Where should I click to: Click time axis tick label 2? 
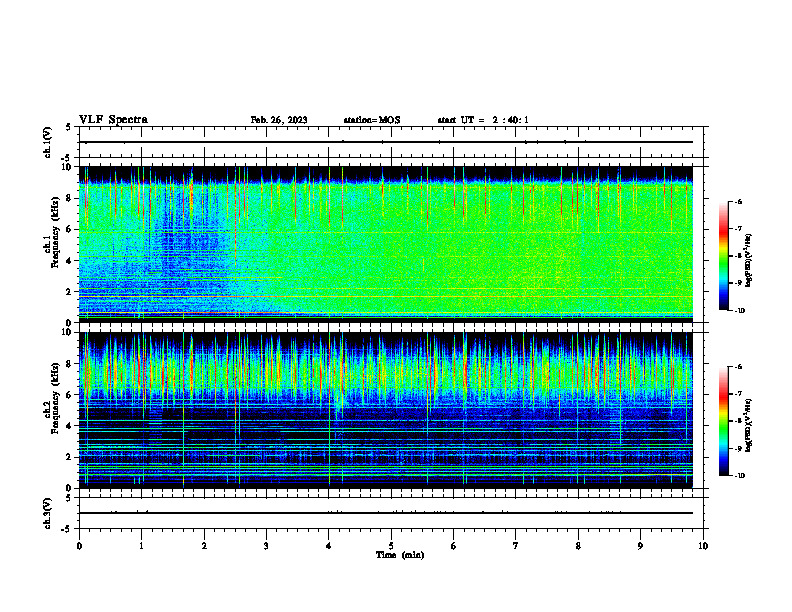pos(204,546)
